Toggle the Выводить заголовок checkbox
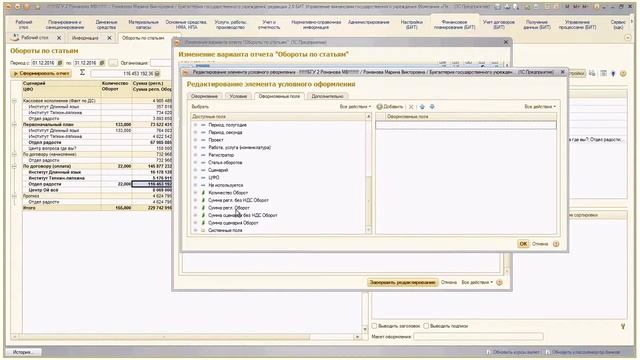 [374, 326]
